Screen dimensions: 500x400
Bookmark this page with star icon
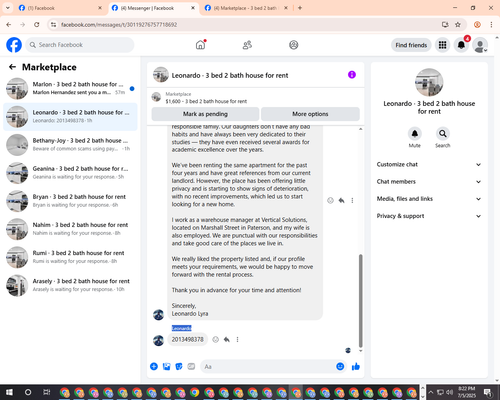pos(458,24)
